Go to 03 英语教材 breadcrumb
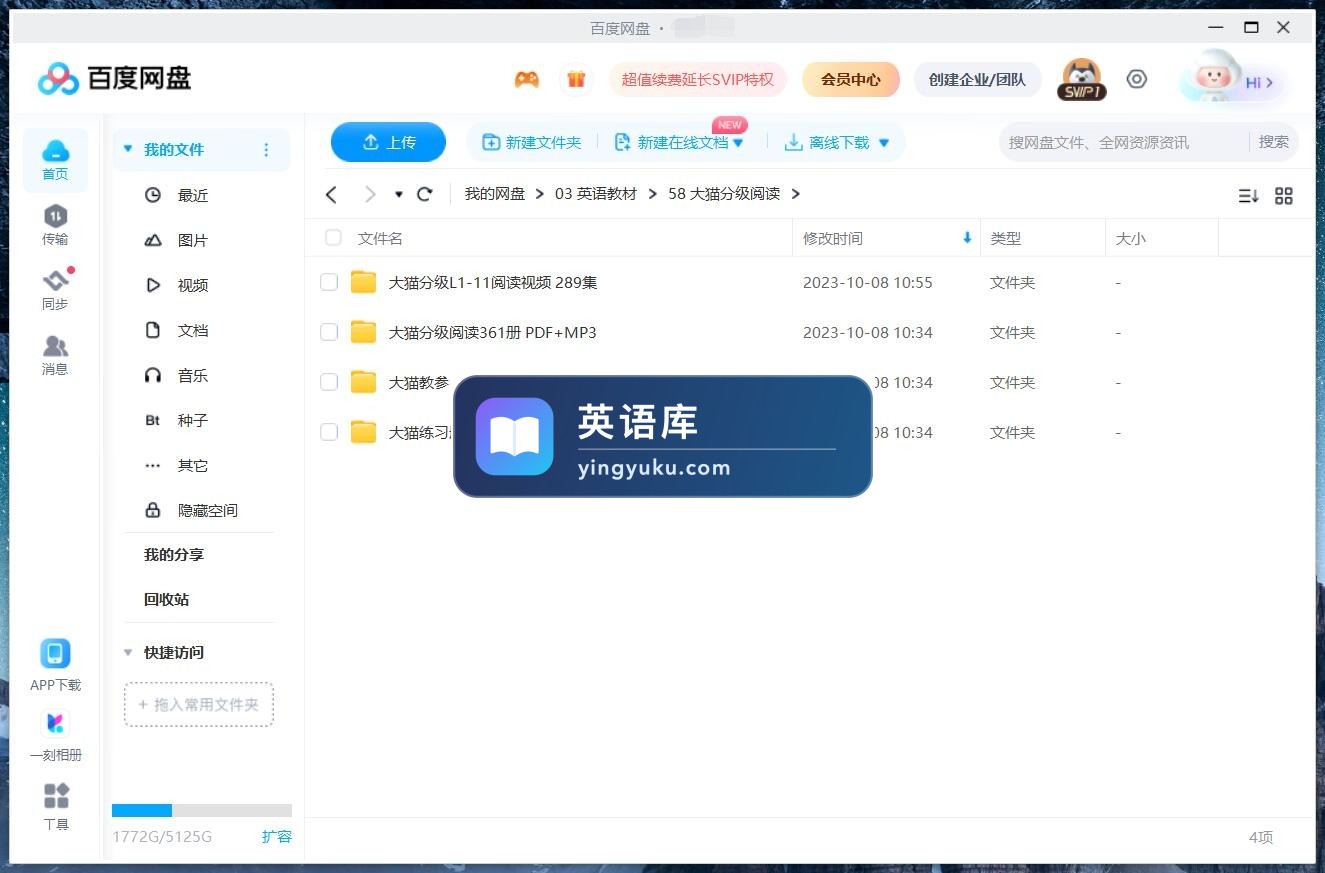Screen dimensions: 1325x873 click(596, 194)
